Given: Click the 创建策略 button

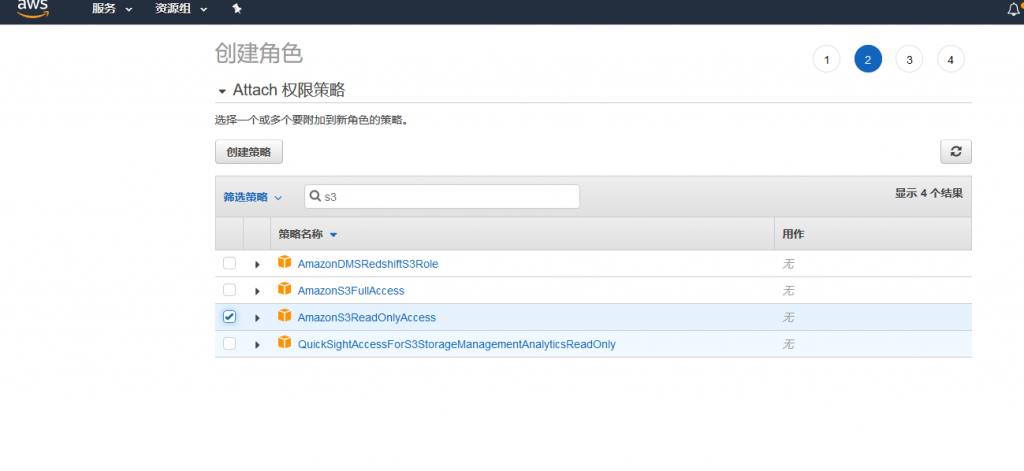Looking at the screenshot, I should click(x=249, y=152).
